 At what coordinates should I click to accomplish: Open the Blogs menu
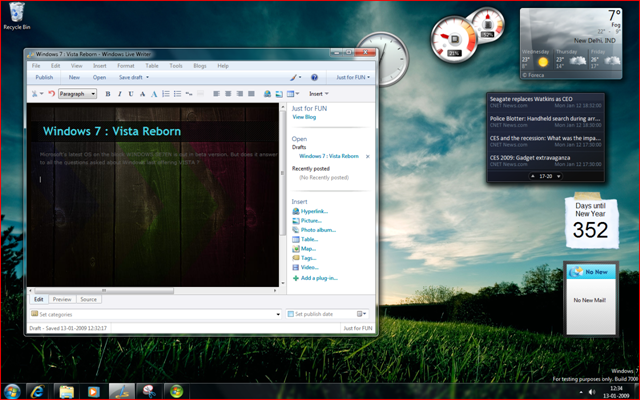200,66
